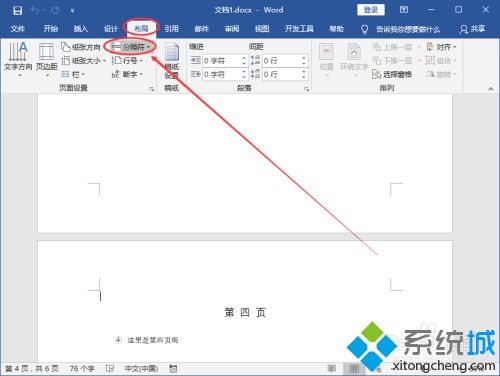The width and height of the screenshot is (500, 376).
Task: Open the 对齐 align dropdown
Action: click(441, 47)
